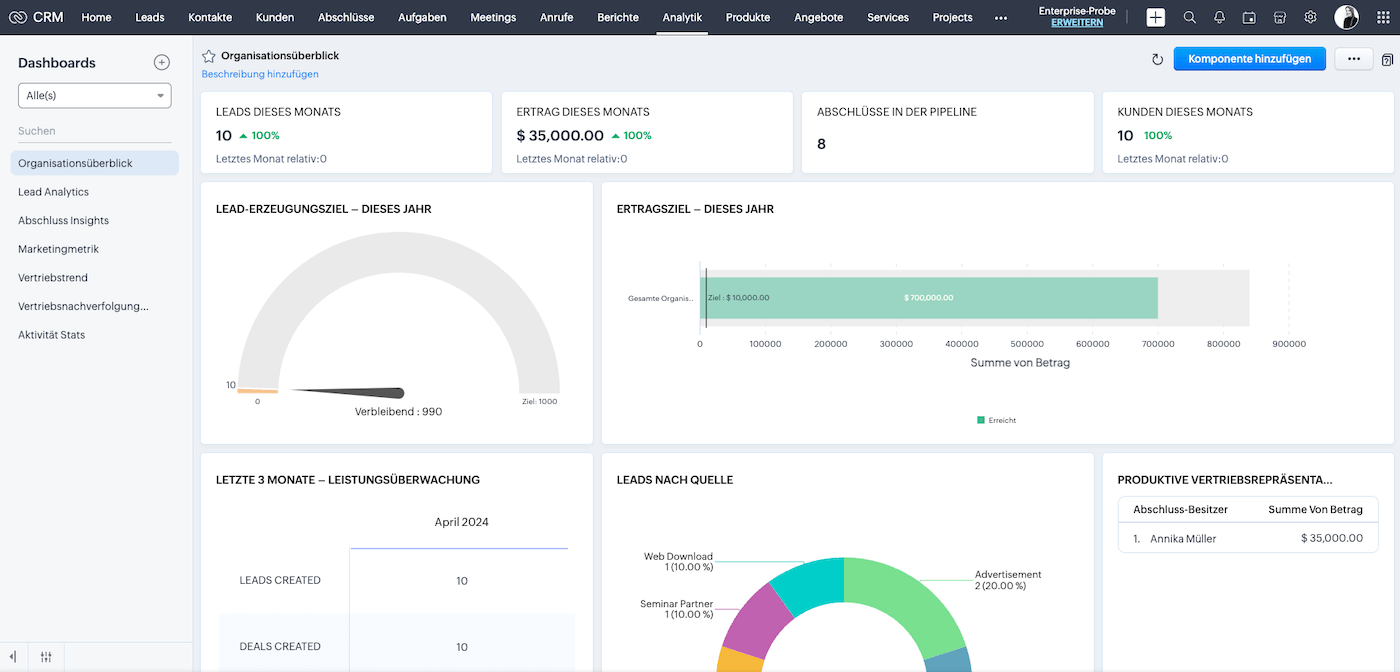Add a new dashboard with plus circle
The image size is (1400, 672).
[x=162, y=62]
